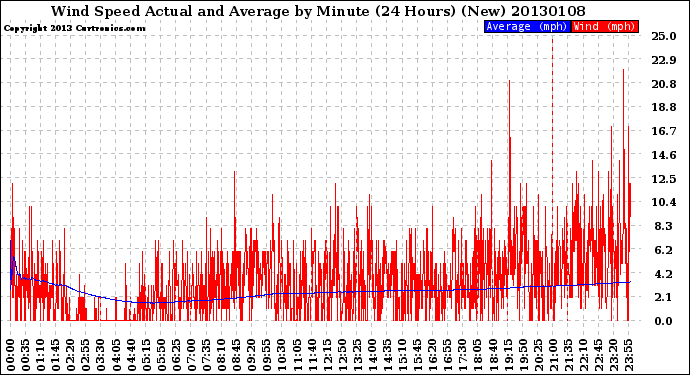Click the 02:20 time axis label
This screenshot has width=690, height=375.
coord(70,355)
